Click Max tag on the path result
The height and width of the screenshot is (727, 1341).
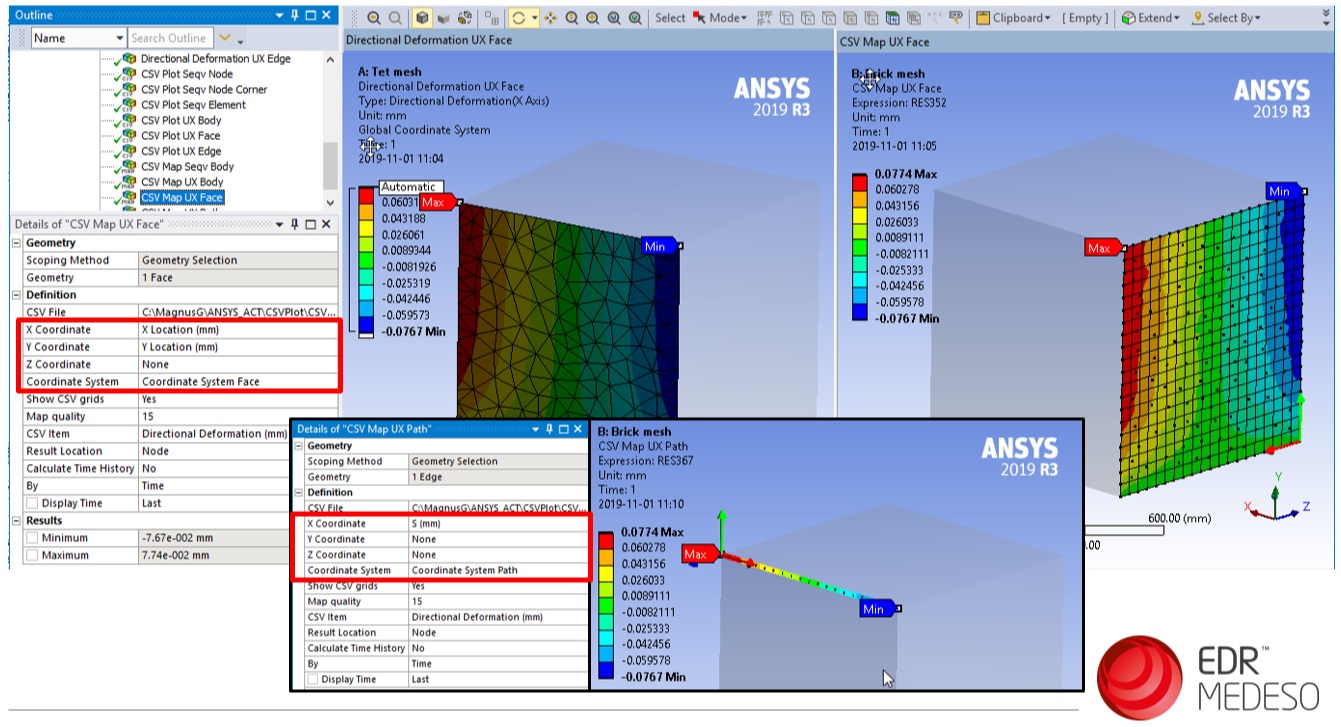(x=699, y=553)
